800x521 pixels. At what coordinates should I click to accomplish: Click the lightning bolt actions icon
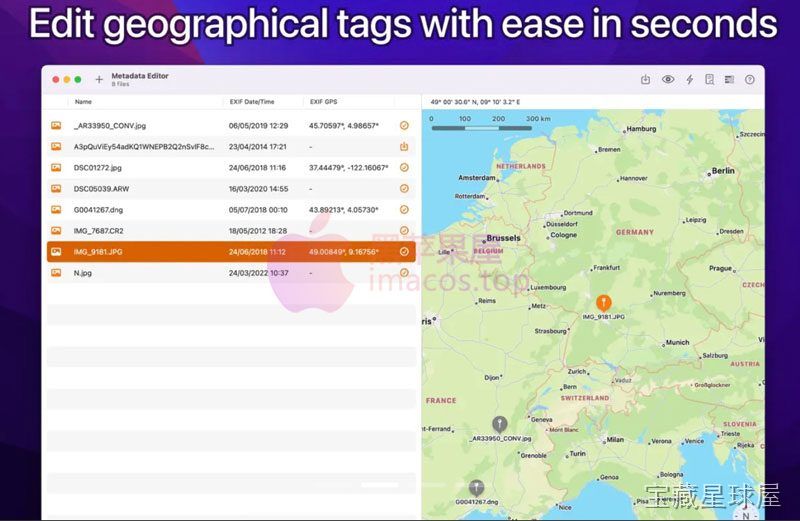click(689, 79)
